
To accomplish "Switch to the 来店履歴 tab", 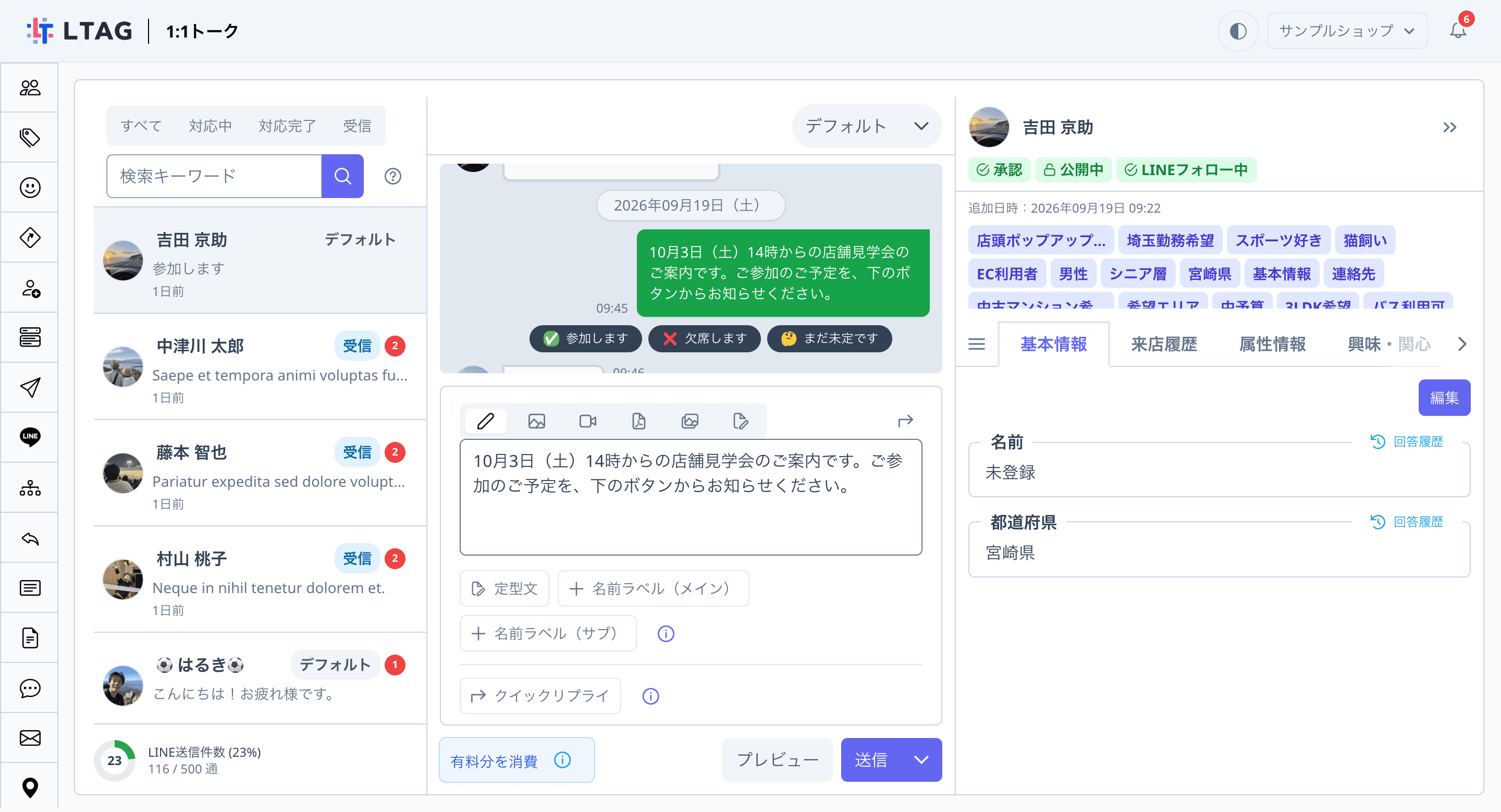I will tap(1164, 345).
